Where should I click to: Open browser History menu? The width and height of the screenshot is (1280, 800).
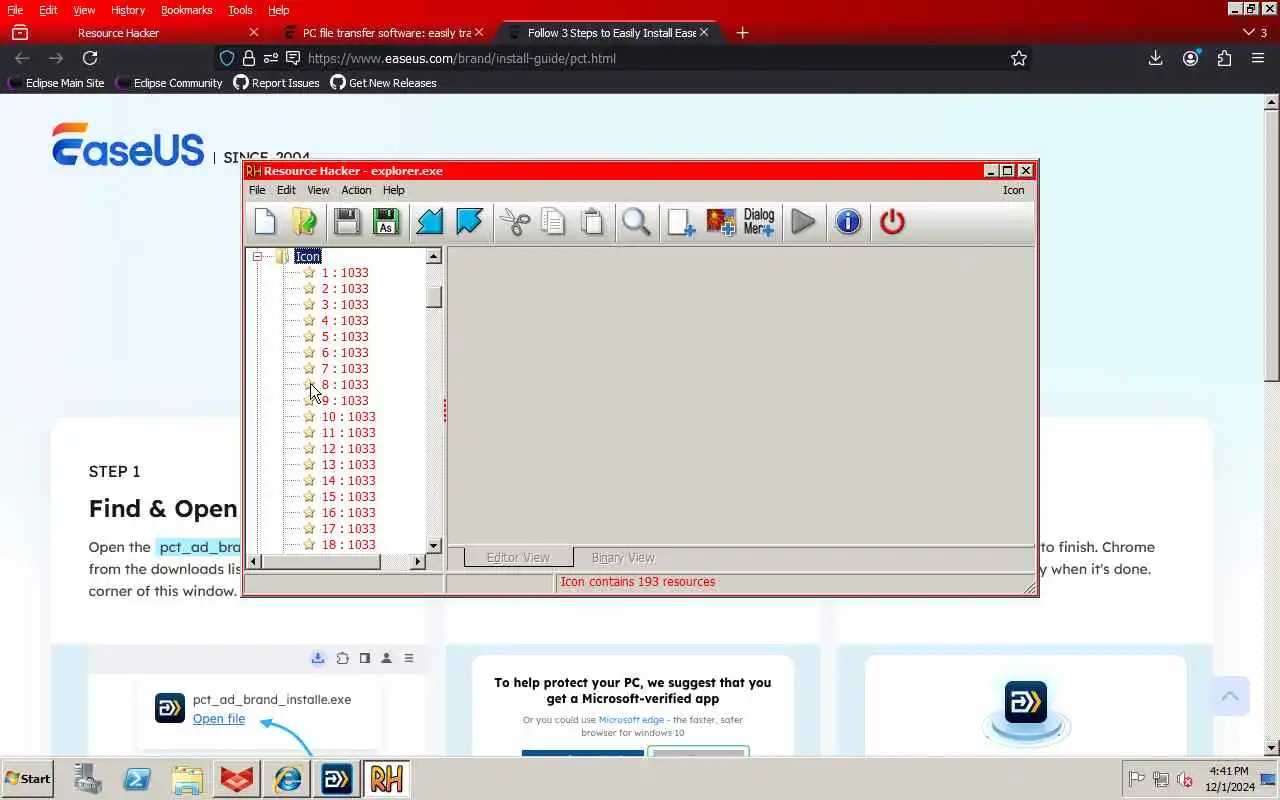(128, 10)
